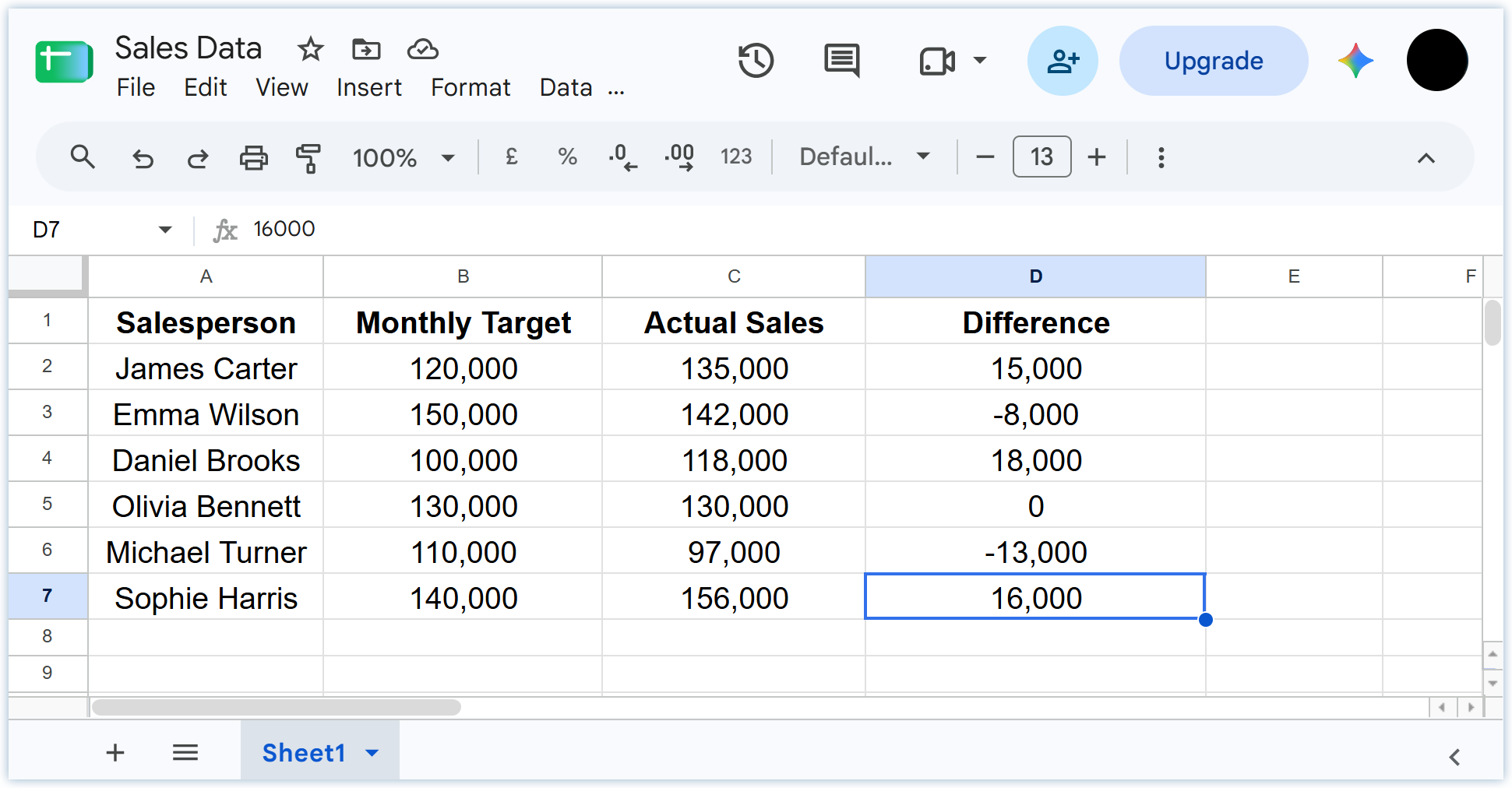Open toolbar more options dots
Image resolution: width=1512 pixels, height=788 pixels.
(x=1161, y=157)
